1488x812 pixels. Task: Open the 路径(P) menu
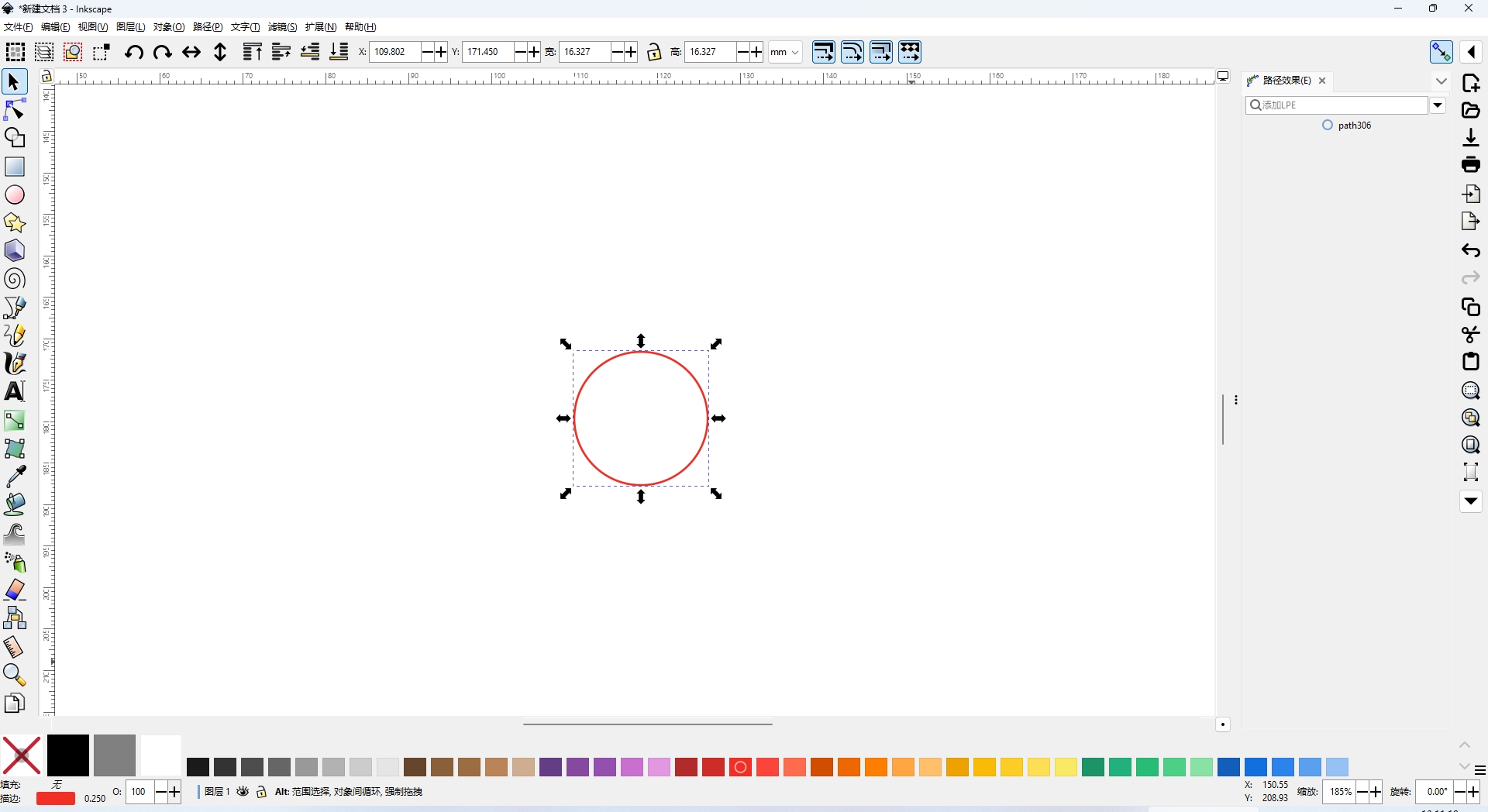pos(208,27)
